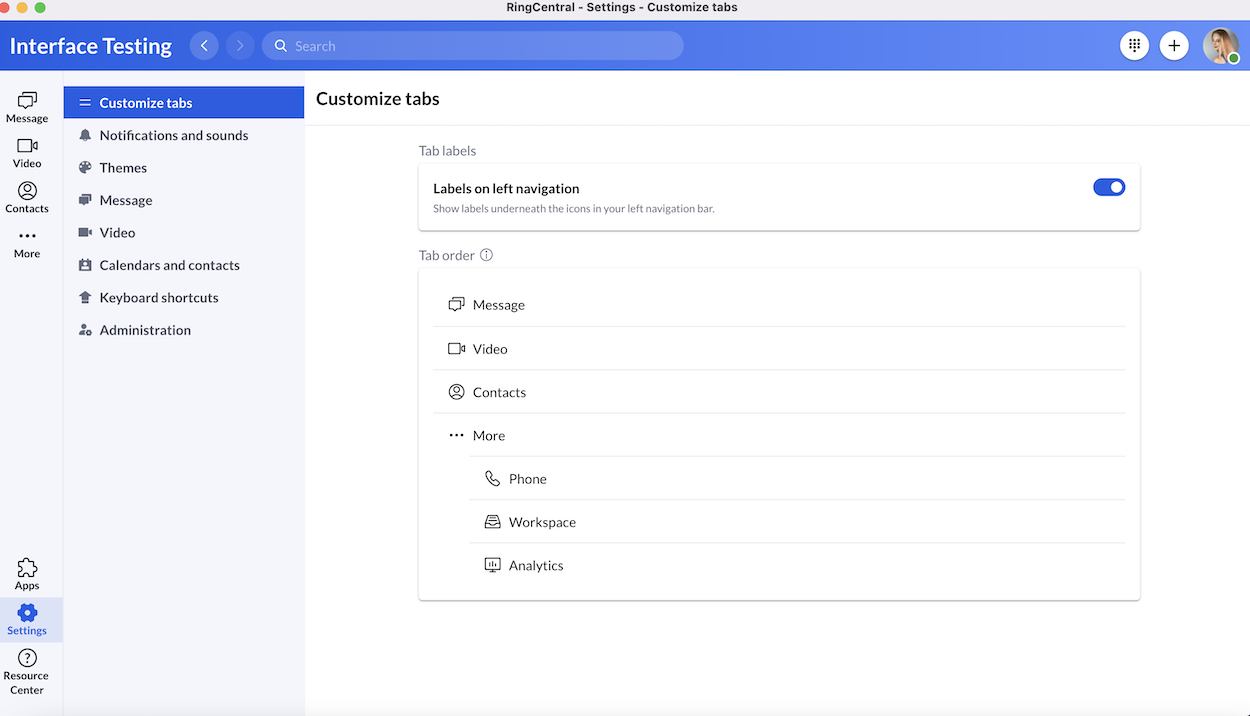1250x716 pixels.
Task: Click the 'Show labels underneath the icons' description
Action: point(573,209)
